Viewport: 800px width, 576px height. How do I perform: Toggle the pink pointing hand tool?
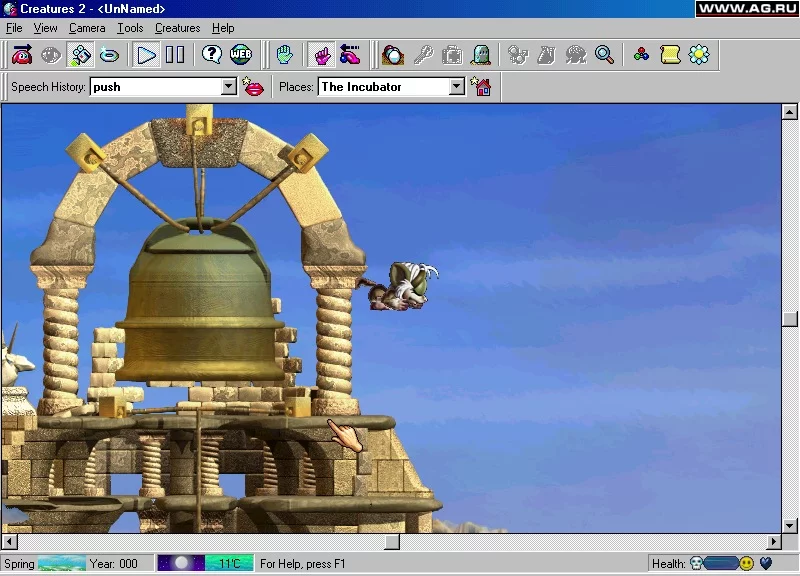click(x=321, y=55)
